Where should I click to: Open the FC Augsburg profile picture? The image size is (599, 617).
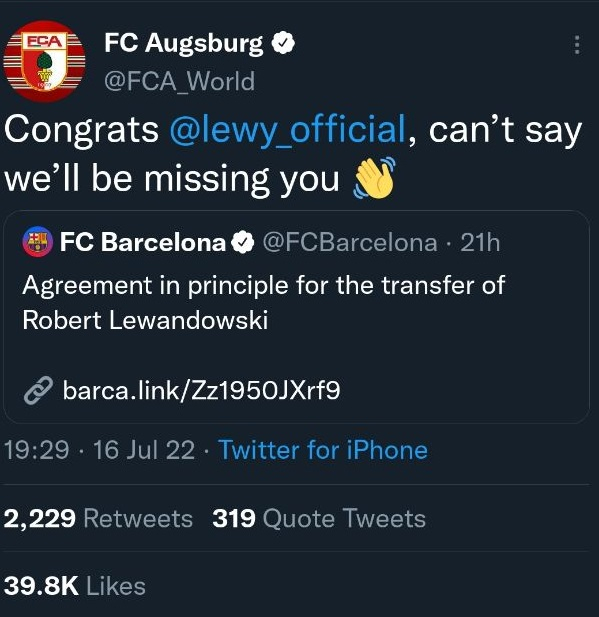[x=44, y=61]
